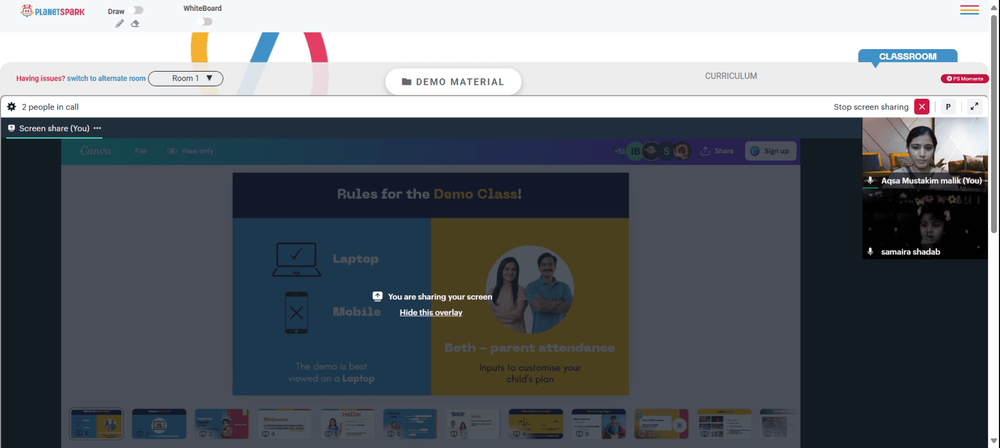This screenshot has height=448, width=1000.
Task: Click the Having issues? text
Action: (40, 78)
